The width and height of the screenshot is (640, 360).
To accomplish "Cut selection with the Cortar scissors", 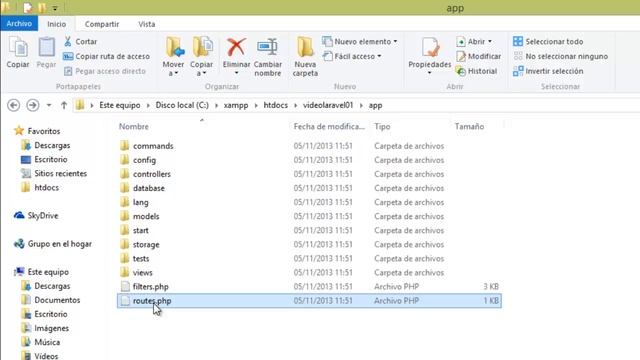I will (x=80, y=42).
